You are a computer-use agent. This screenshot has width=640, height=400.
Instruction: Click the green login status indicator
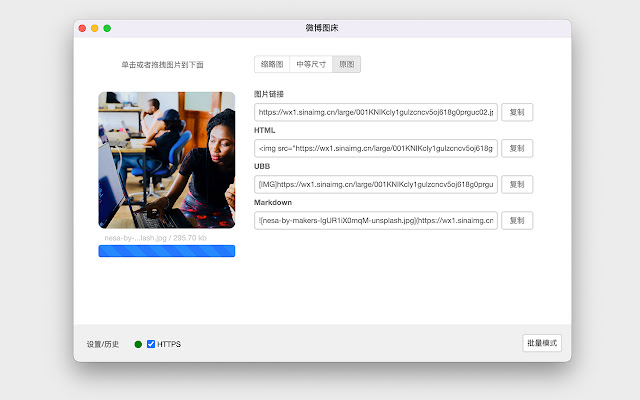[x=138, y=344]
